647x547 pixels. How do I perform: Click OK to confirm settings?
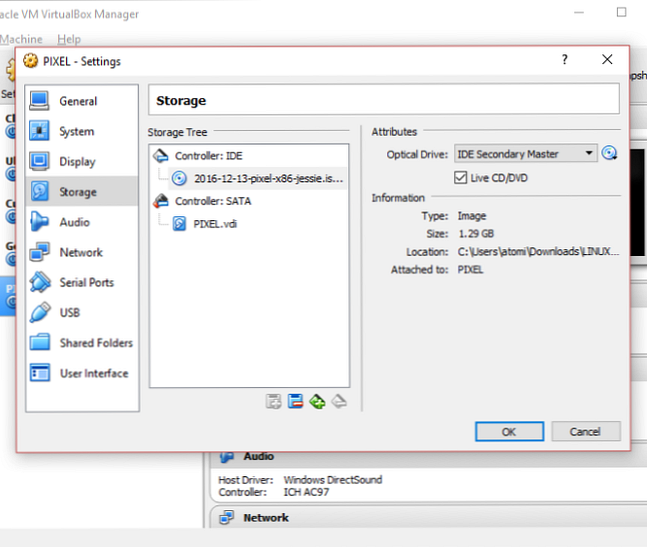click(x=508, y=431)
